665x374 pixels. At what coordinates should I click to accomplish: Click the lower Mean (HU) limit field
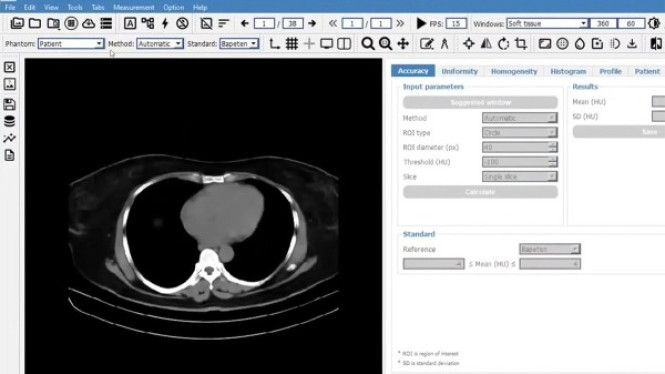433,264
